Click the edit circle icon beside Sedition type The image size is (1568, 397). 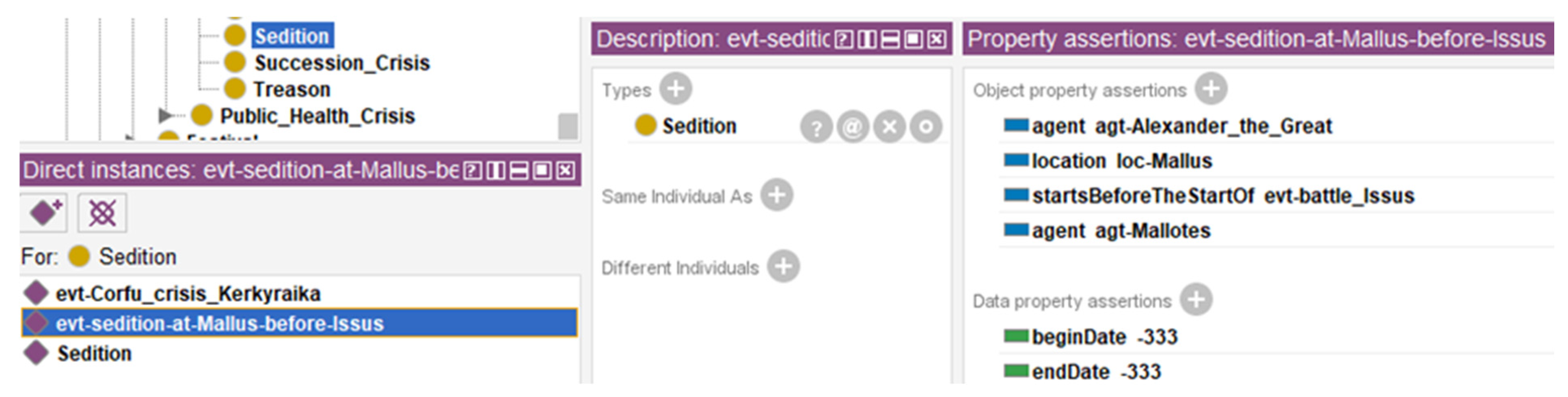coord(926,127)
